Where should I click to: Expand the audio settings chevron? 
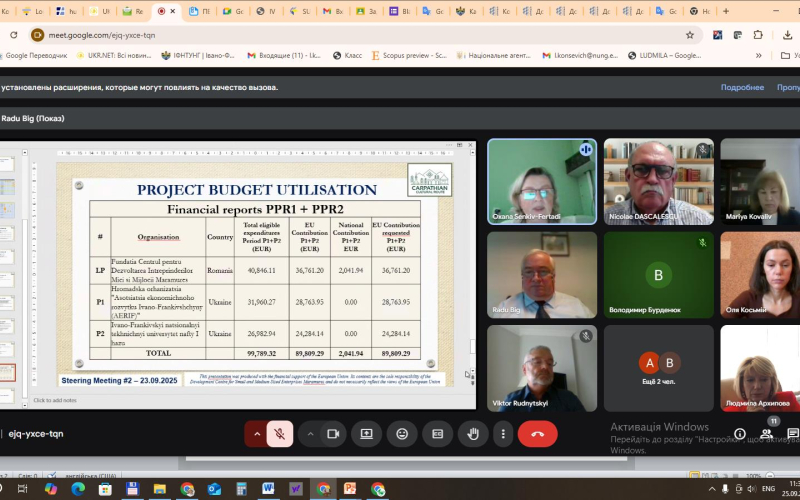click(x=257, y=434)
